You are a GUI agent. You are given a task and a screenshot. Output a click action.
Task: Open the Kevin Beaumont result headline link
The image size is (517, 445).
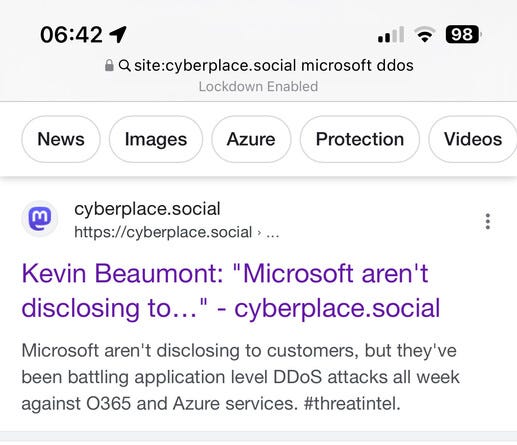(x=231, y=291)
